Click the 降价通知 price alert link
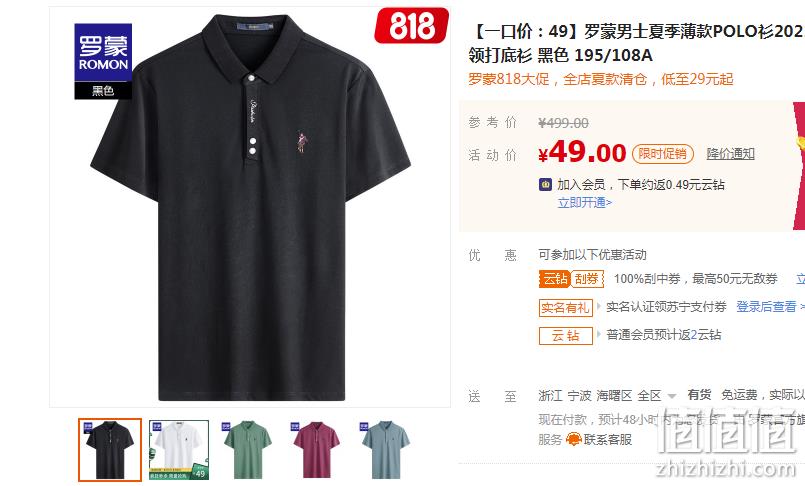This screenshot has height=486, width=805. [x=731, y=153]
